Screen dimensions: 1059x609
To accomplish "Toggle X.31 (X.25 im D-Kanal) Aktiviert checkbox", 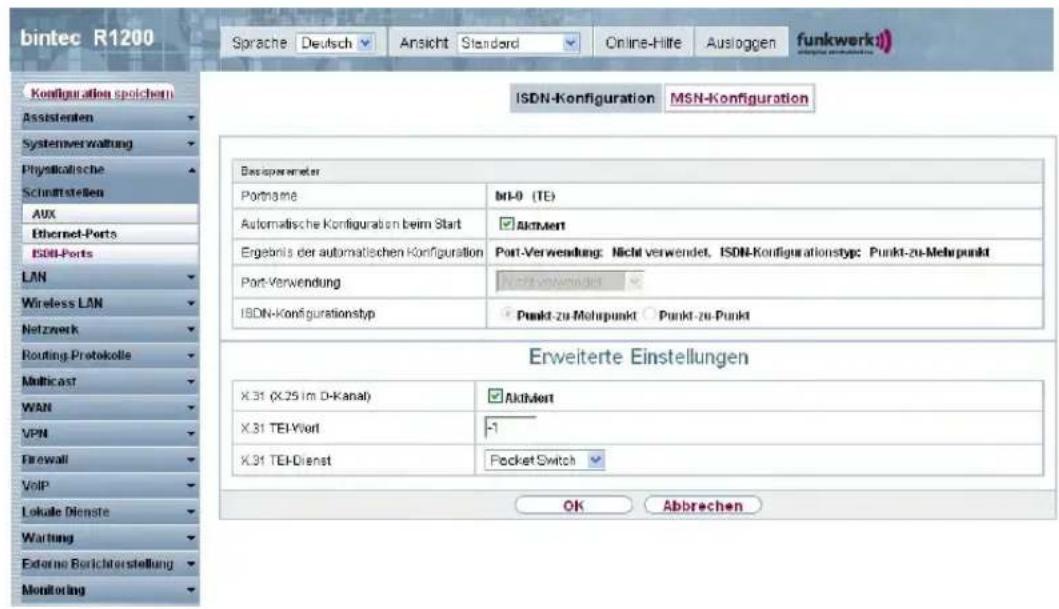I will coord(495,396).
